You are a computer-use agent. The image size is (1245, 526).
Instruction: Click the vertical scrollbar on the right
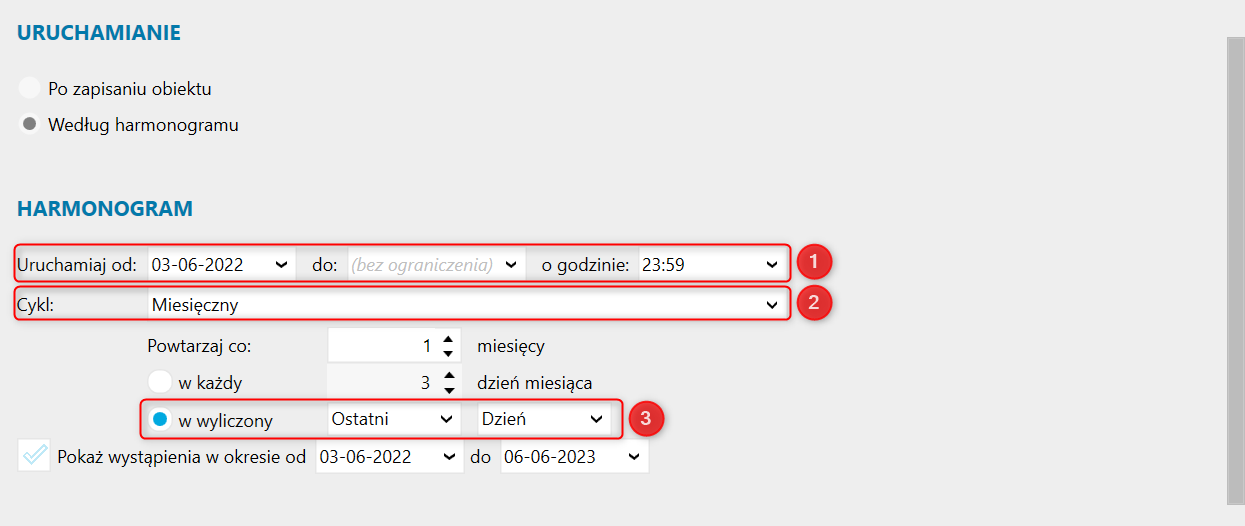point(1236,270)
